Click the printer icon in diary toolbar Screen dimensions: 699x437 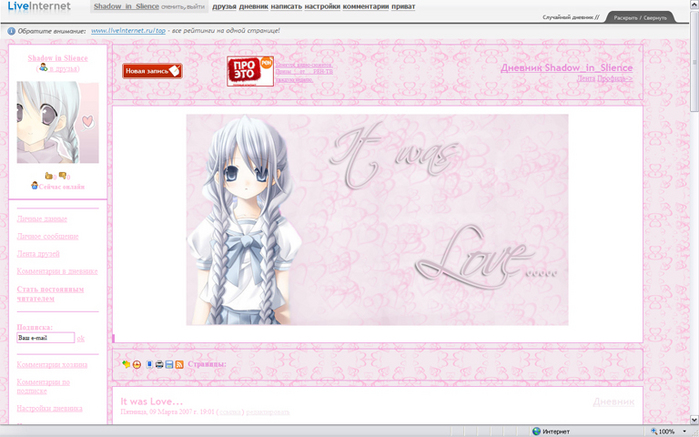[x=159, y=364]
